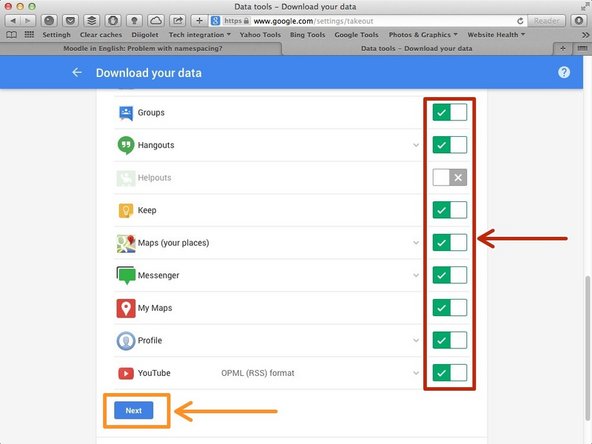The width and height of the screenshot is (592, 444).
Task: Open Google Tools bookmark folder
Action: pyautogui.click(x=356, y=35)
